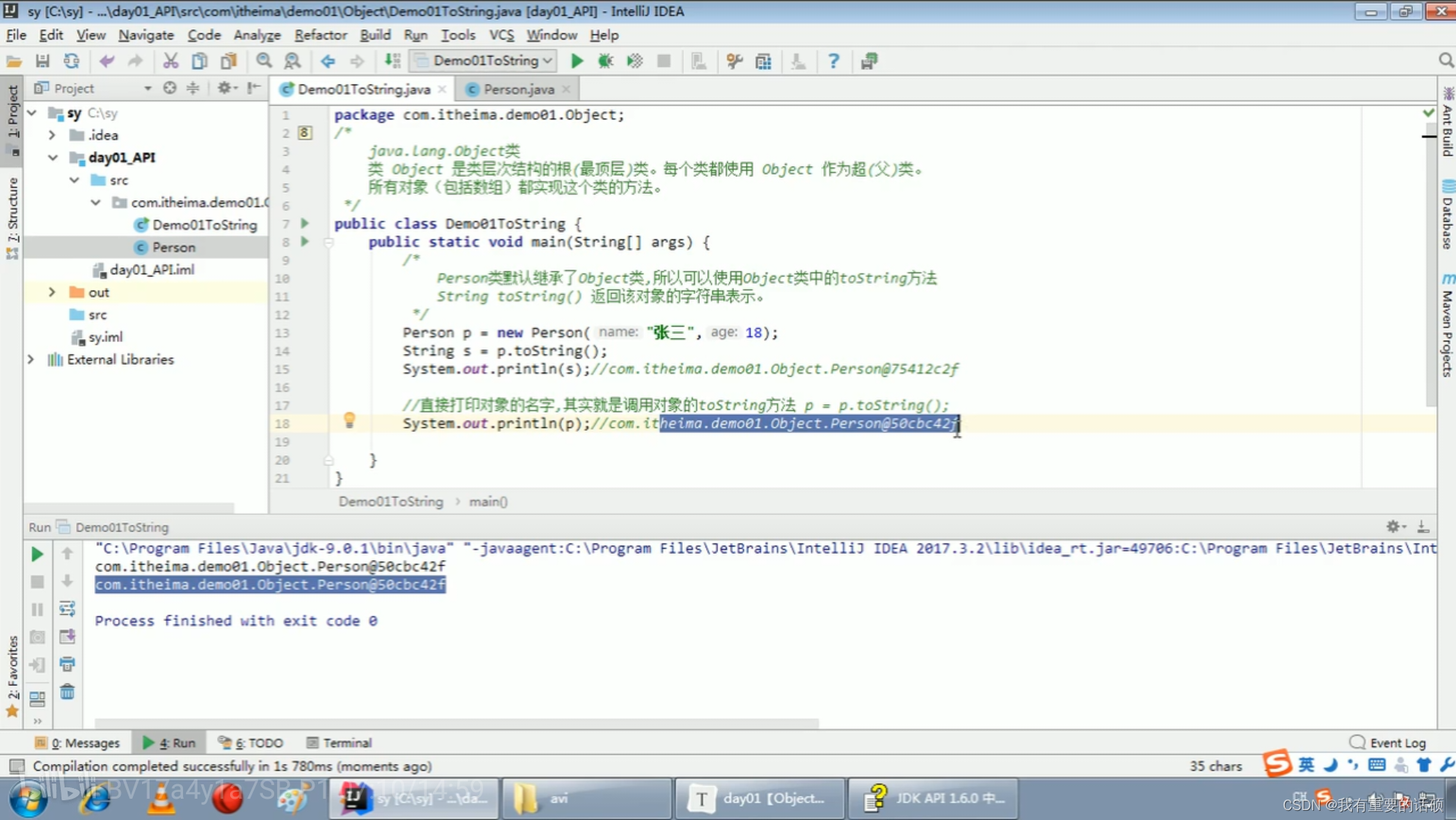Click the Run console horizontal scrollbar

[x=456, y=723]
